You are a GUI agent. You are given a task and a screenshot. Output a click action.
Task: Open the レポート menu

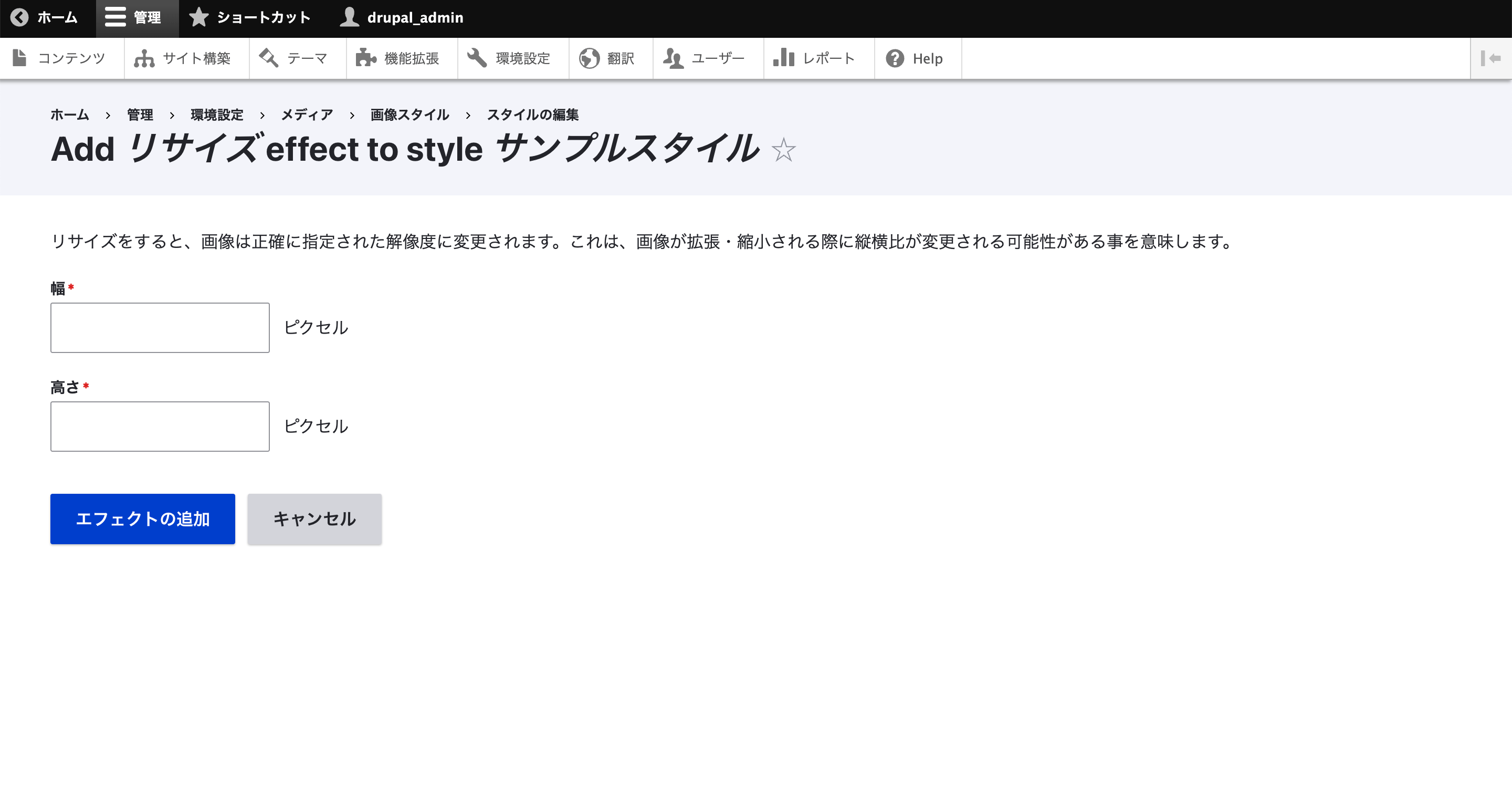[819, 58]
